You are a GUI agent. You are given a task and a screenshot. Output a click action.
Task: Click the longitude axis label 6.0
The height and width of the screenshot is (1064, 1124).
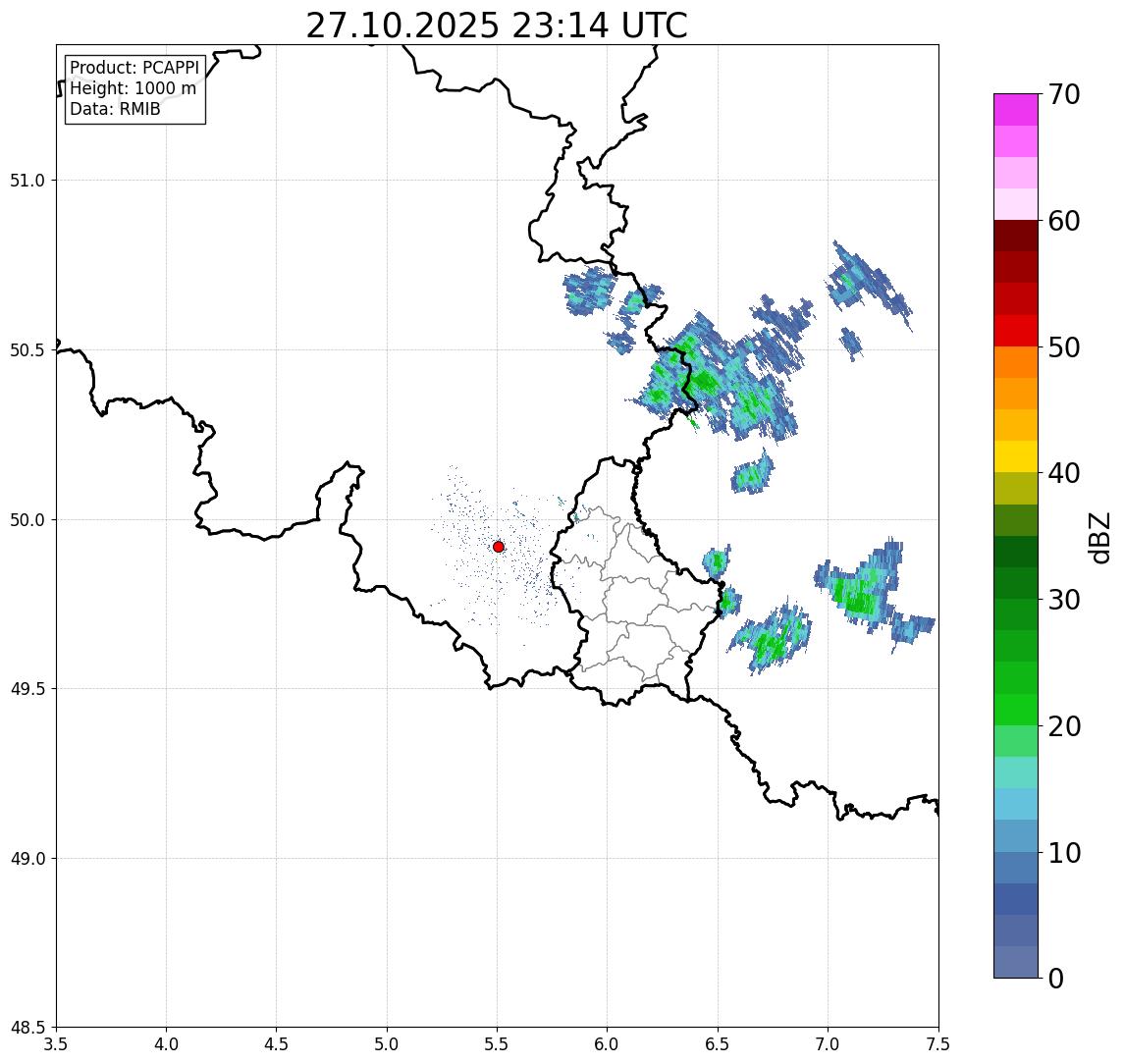click(608, 1044)
